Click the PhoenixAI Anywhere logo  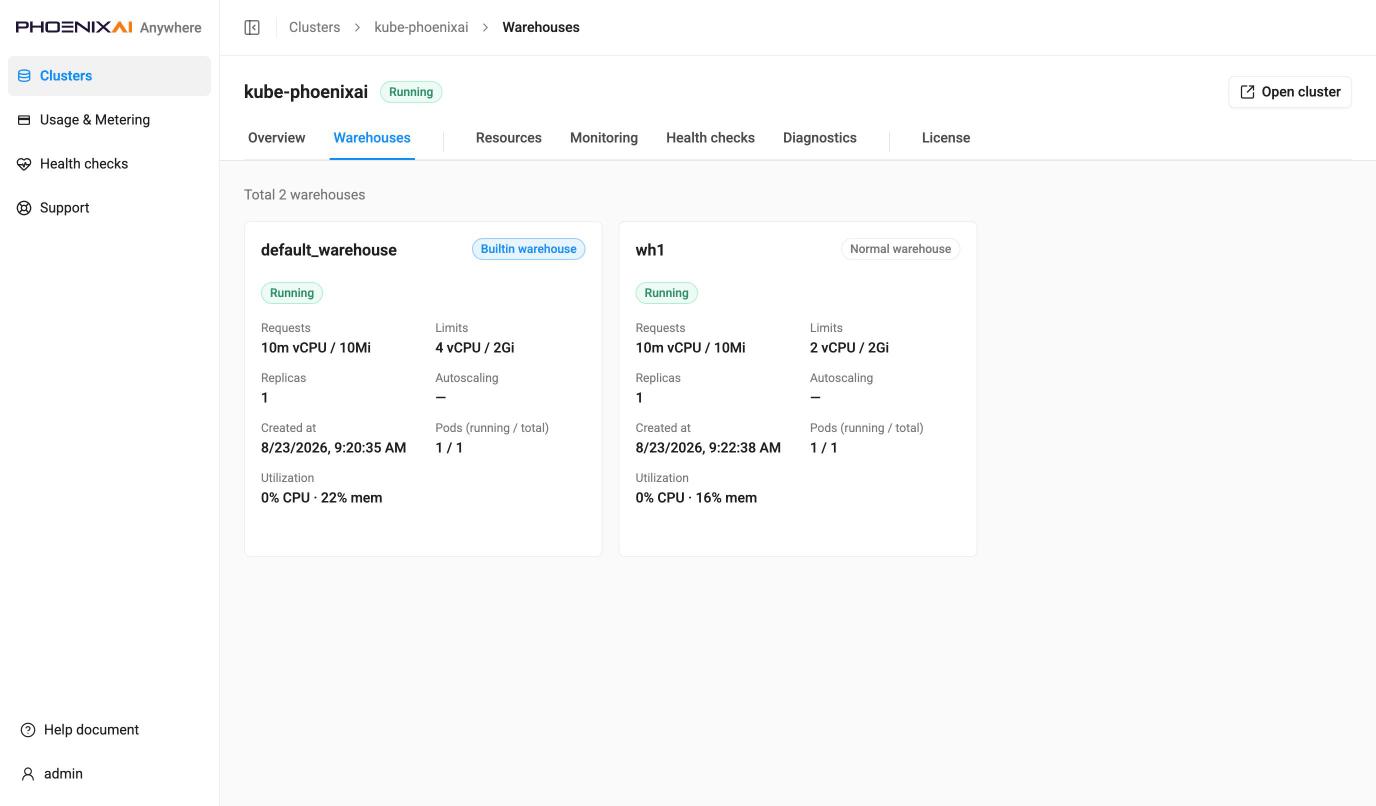[109, 27]
